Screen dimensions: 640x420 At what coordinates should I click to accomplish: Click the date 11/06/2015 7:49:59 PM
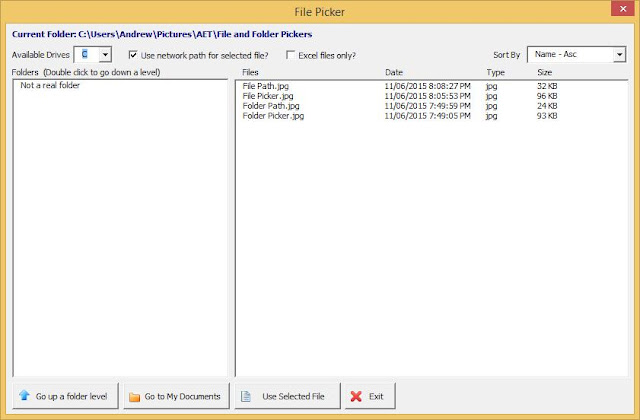[427, 106]
